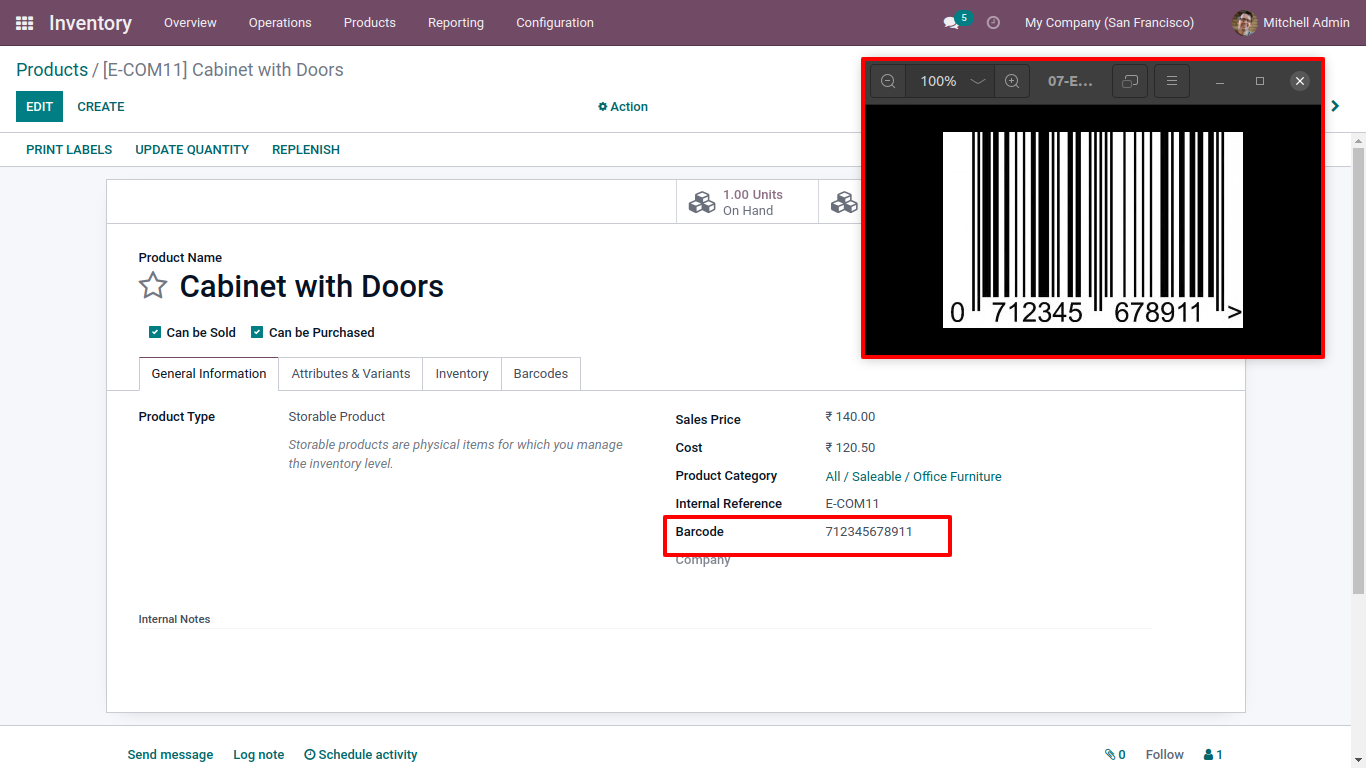Click the Follow button
Image resolution: width=1366 pixels, height=768 pixels.
point(1165,755)
